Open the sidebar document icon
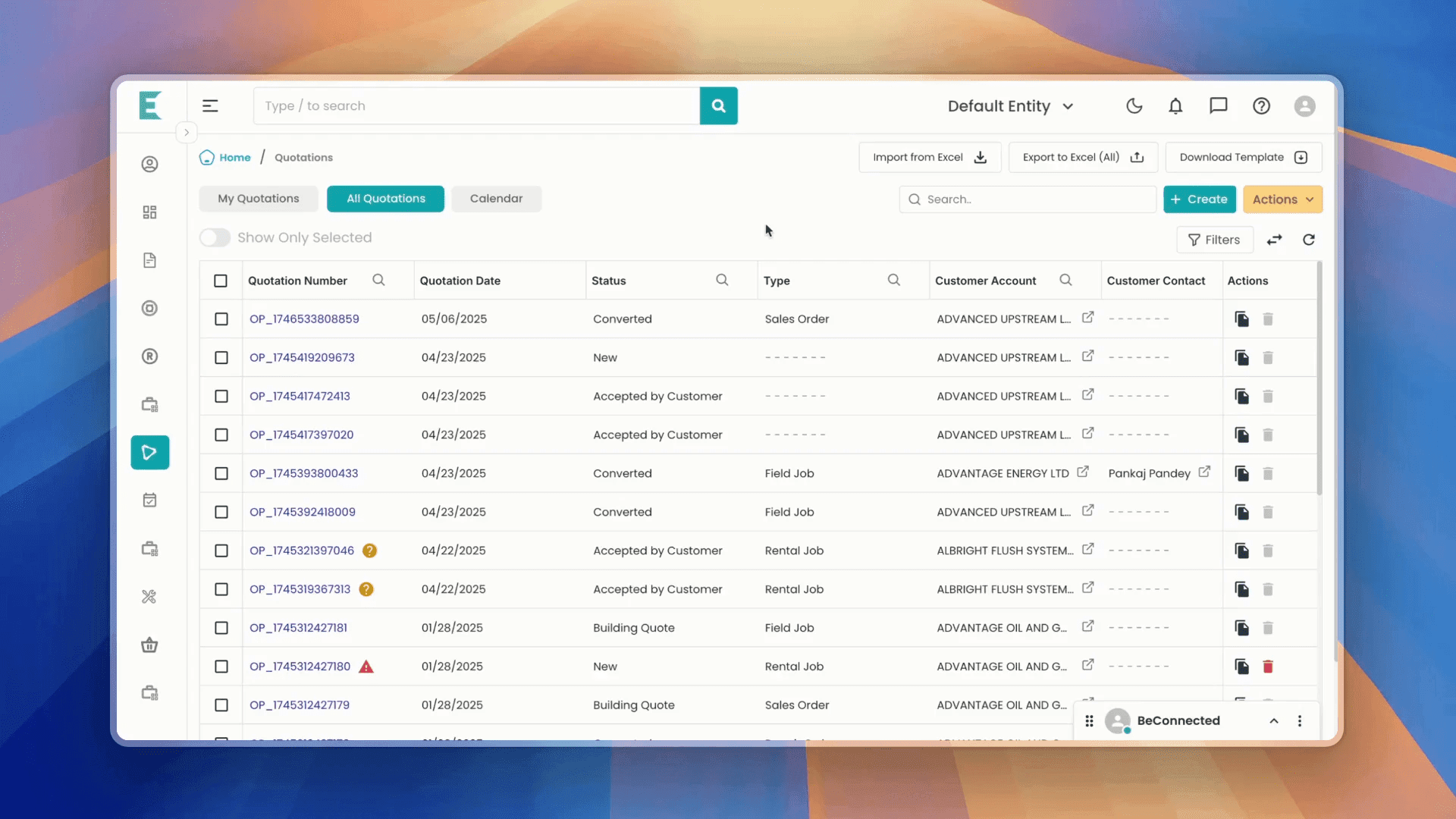 pyautogui.click(x=149, y=260)
